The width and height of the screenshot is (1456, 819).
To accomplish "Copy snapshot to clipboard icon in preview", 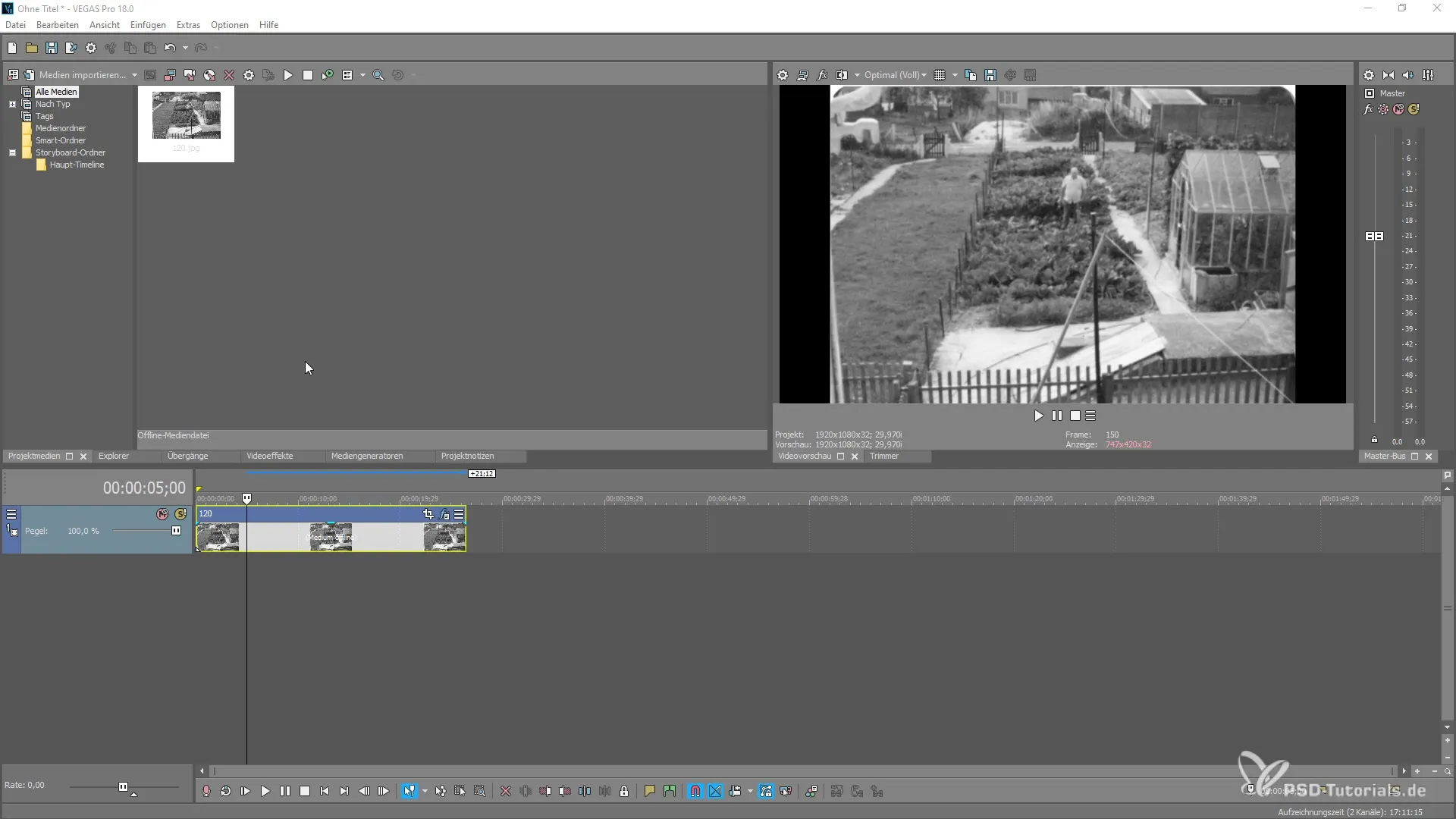I will (971, 75).
